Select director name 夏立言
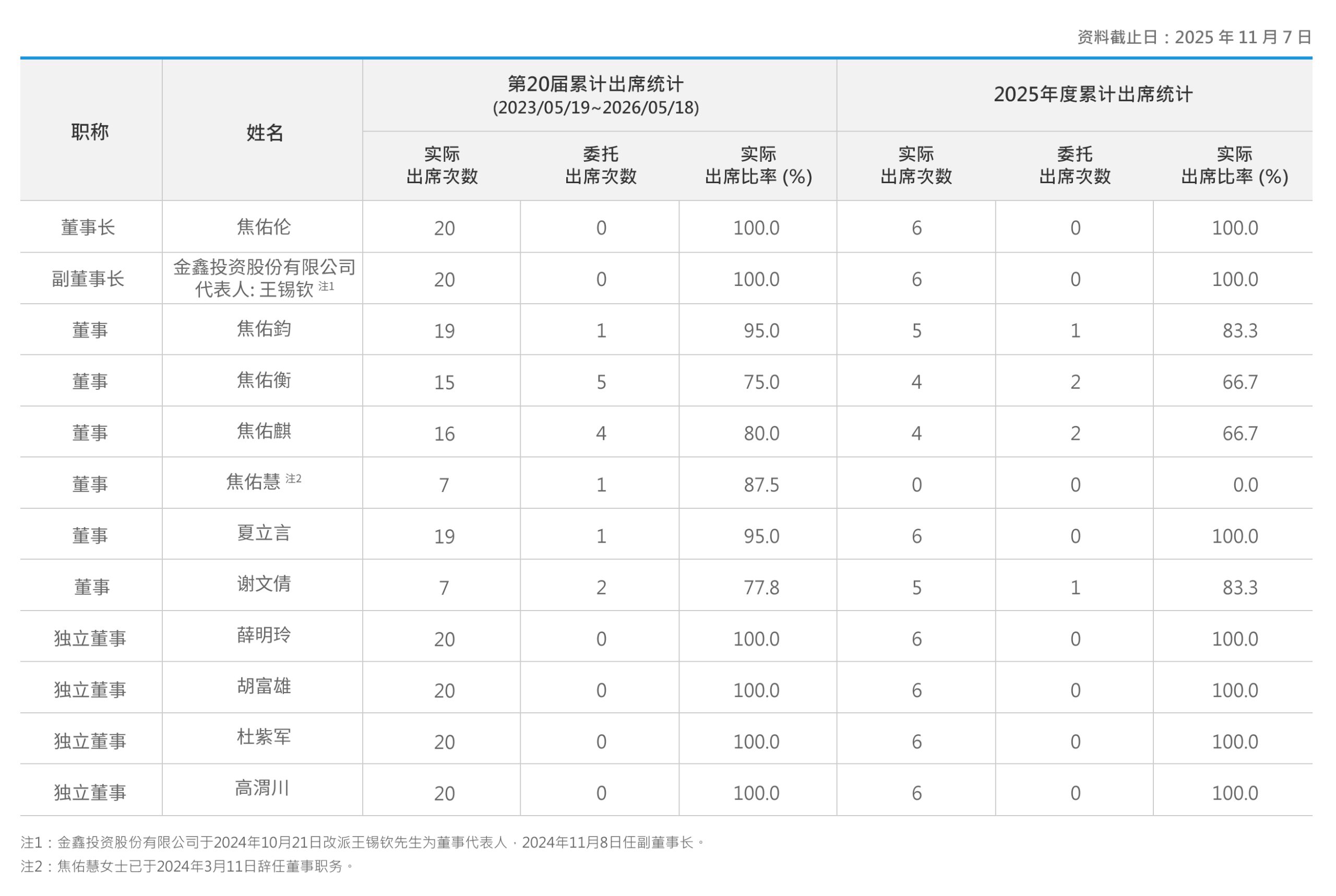Image resolution: width=1336 pixels, height=896 pixels. point(264,533)
